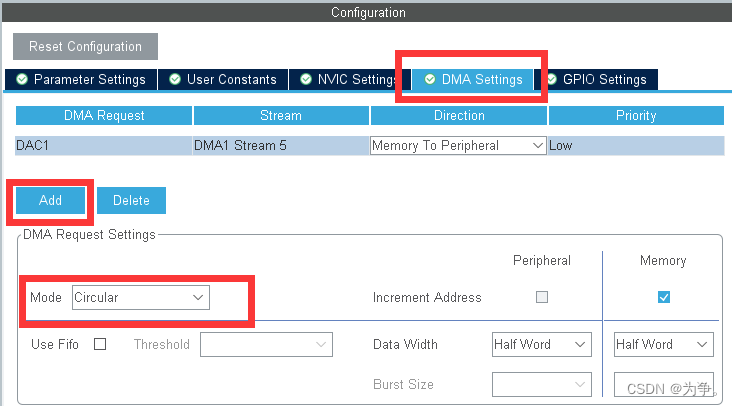The image size is (732, 406).
Task: Uncheck the Memory increment address checkbox
Action: (x=664, y=297)
